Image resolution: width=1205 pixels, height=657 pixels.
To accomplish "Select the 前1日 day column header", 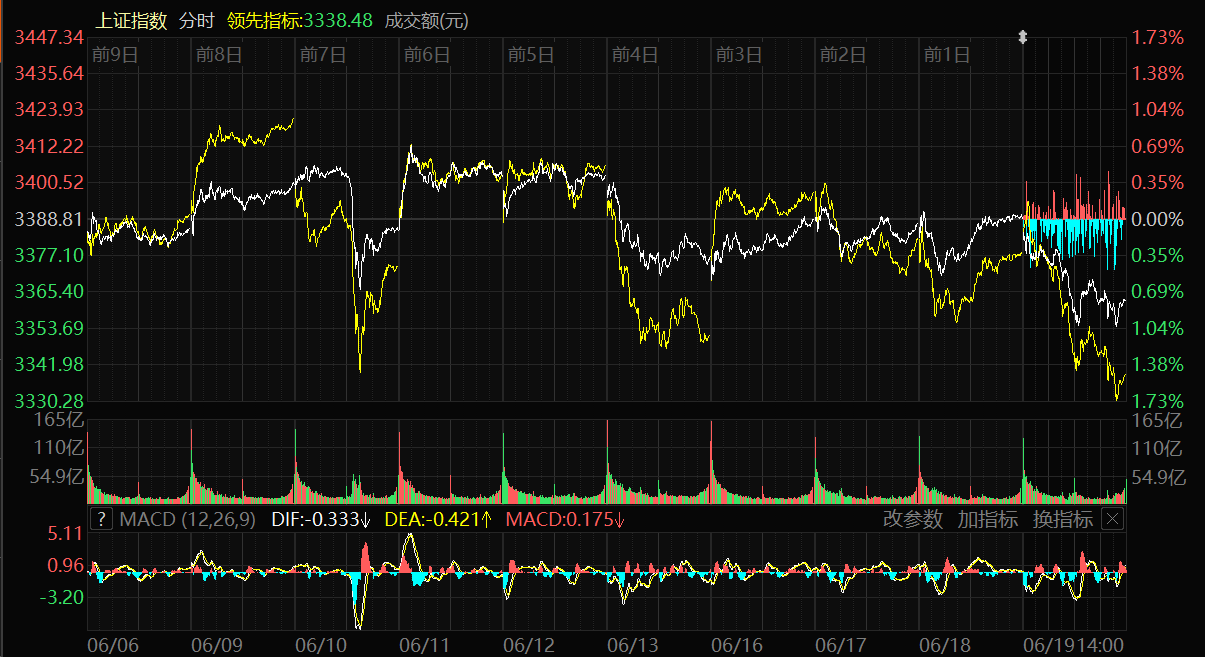I will [x=946, y=55].
